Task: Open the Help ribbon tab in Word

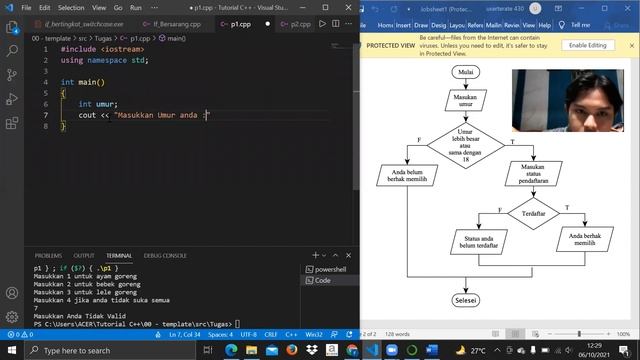Action: (544, 25)
